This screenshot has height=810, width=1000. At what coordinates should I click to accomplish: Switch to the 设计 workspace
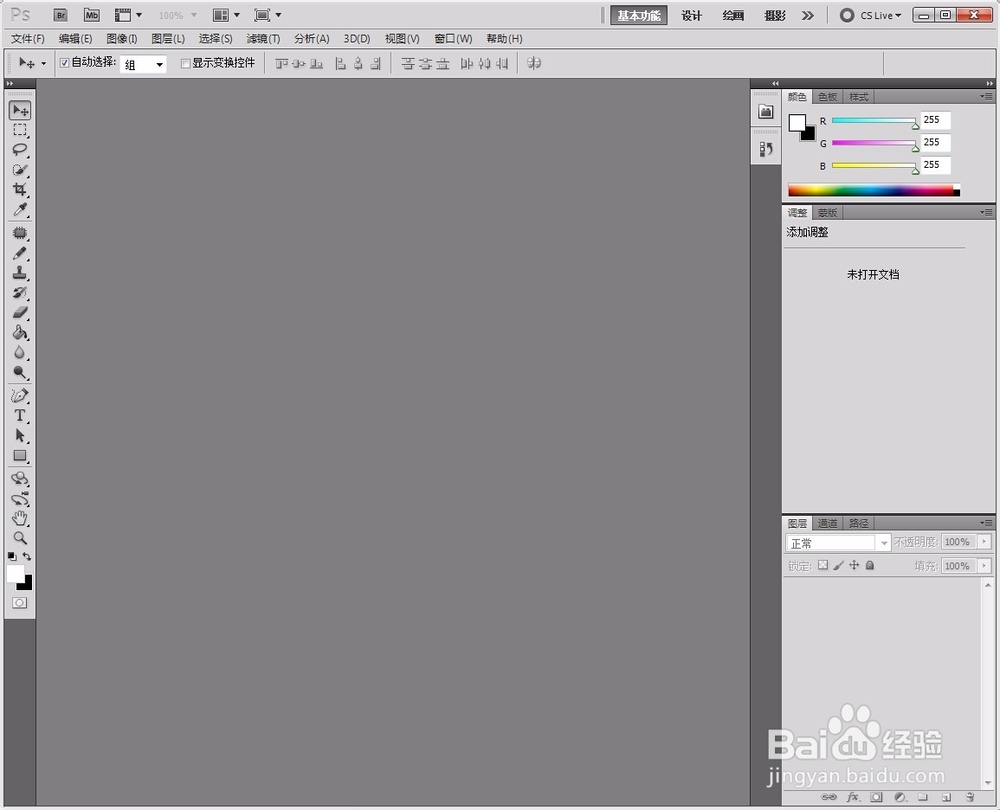[691, 15]
